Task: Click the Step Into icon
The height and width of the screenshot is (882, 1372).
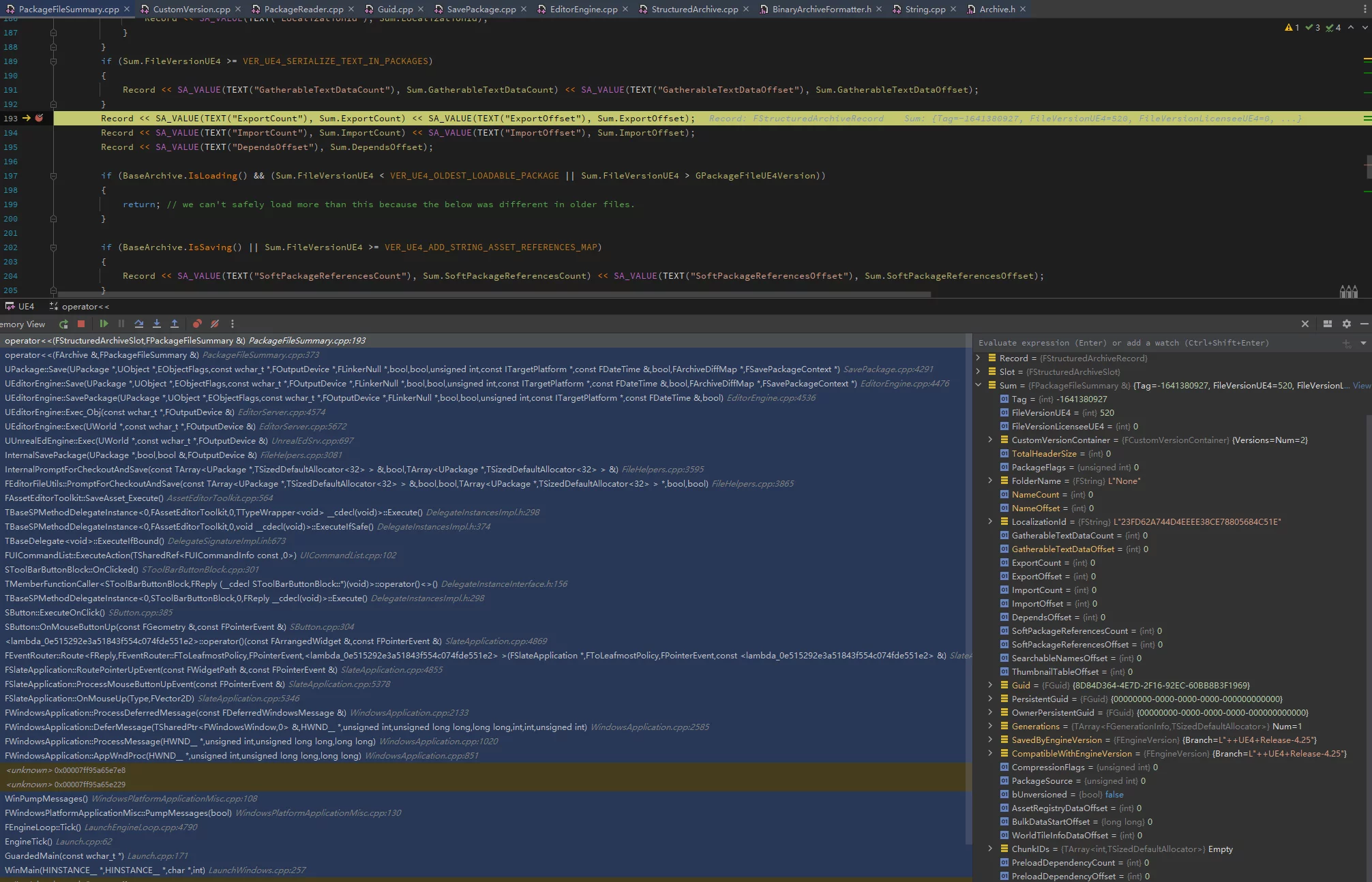Action: tap(157, 324)
